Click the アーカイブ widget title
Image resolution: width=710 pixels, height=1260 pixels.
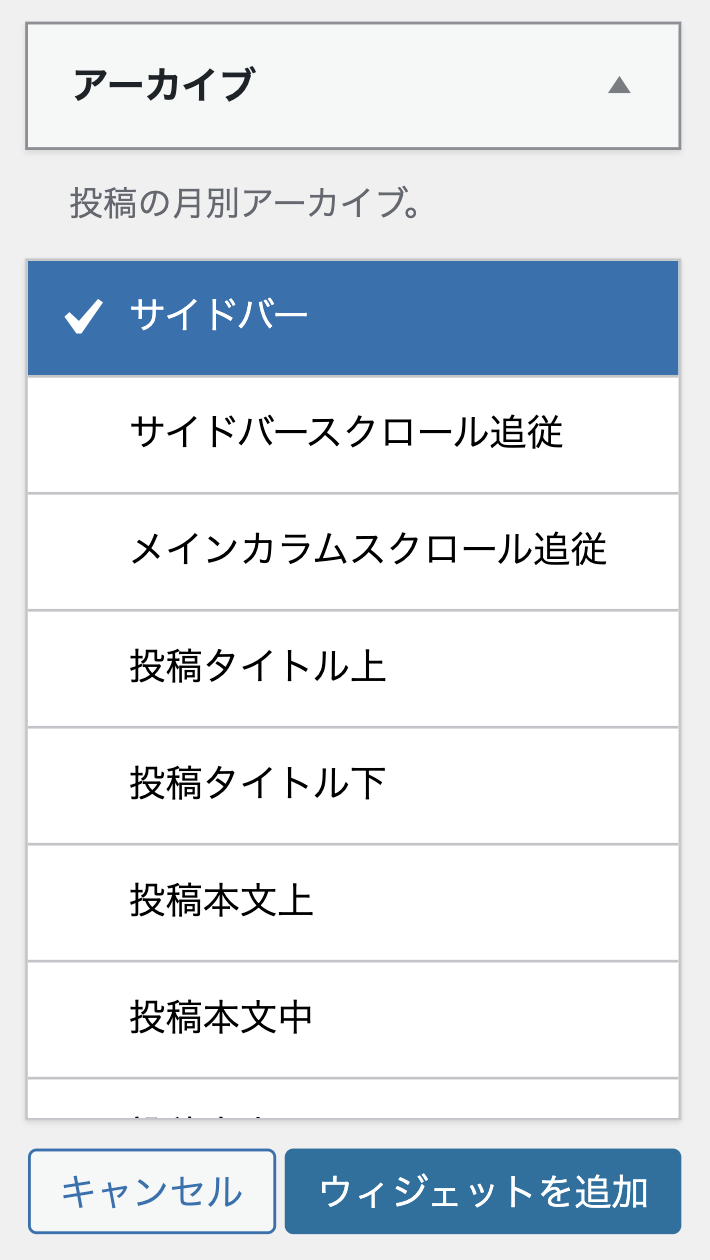point(164,86)
